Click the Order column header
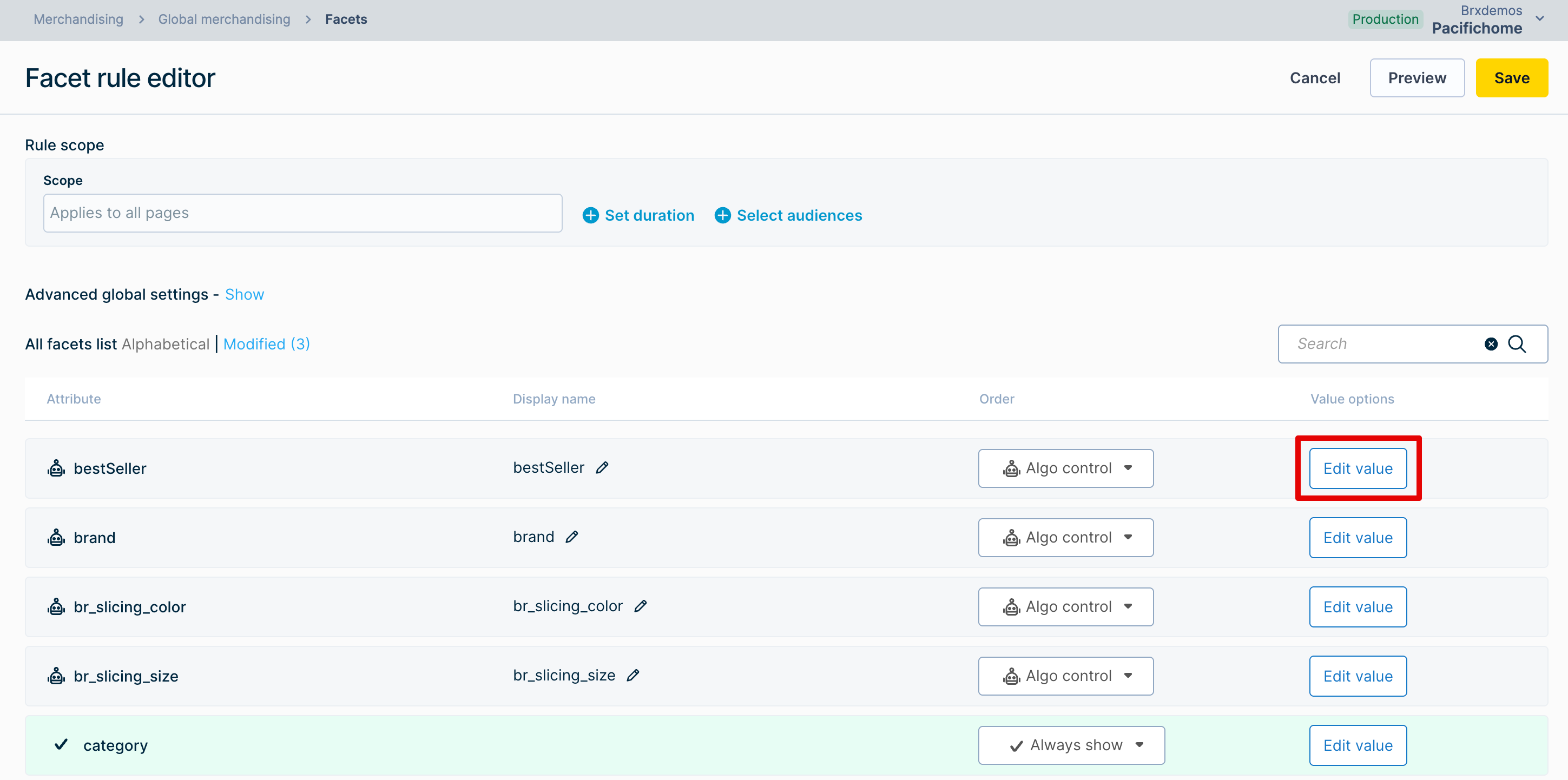This screenshot has height=780, width=1568. (997, 399)
